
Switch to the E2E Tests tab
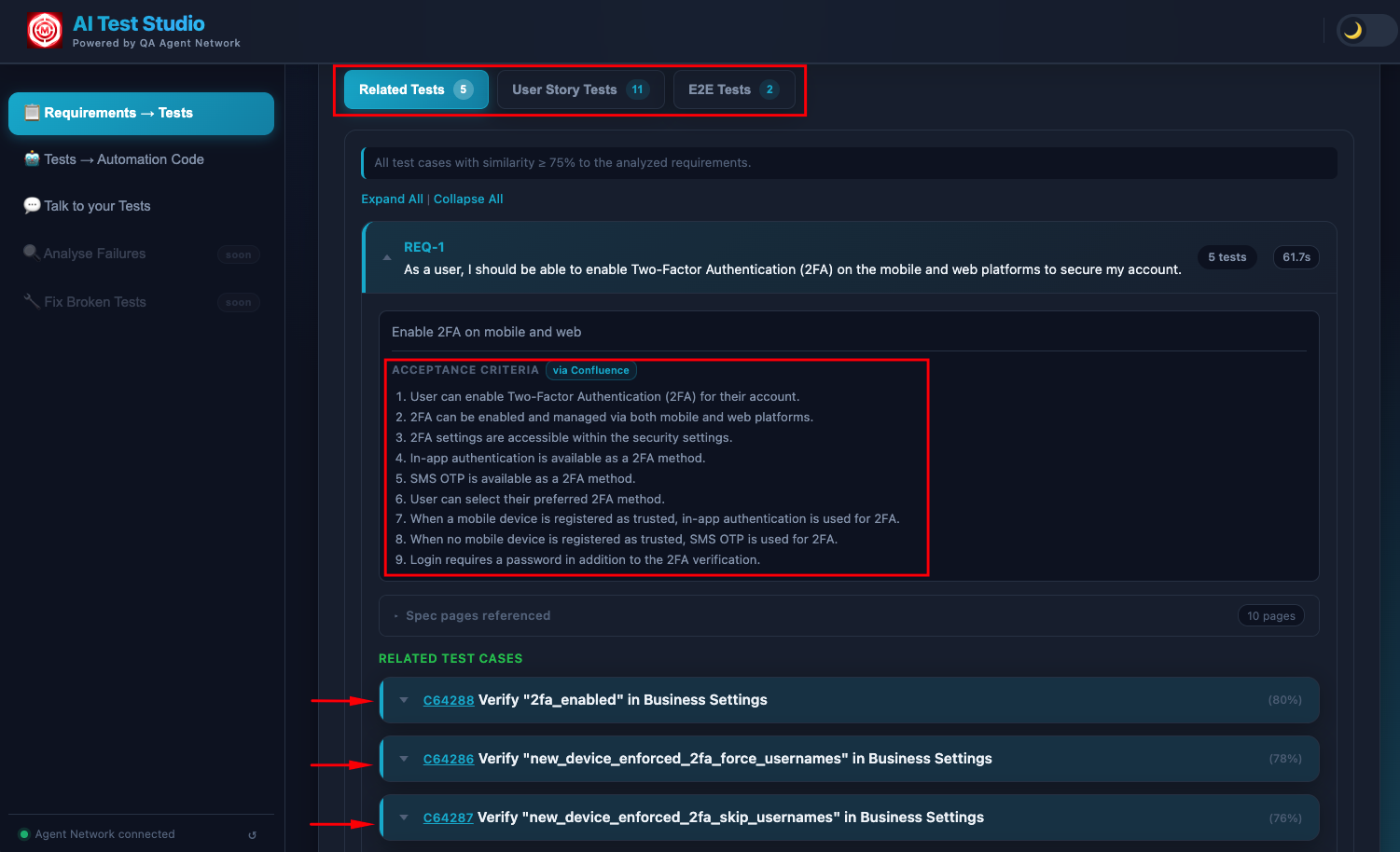(734, 89)
